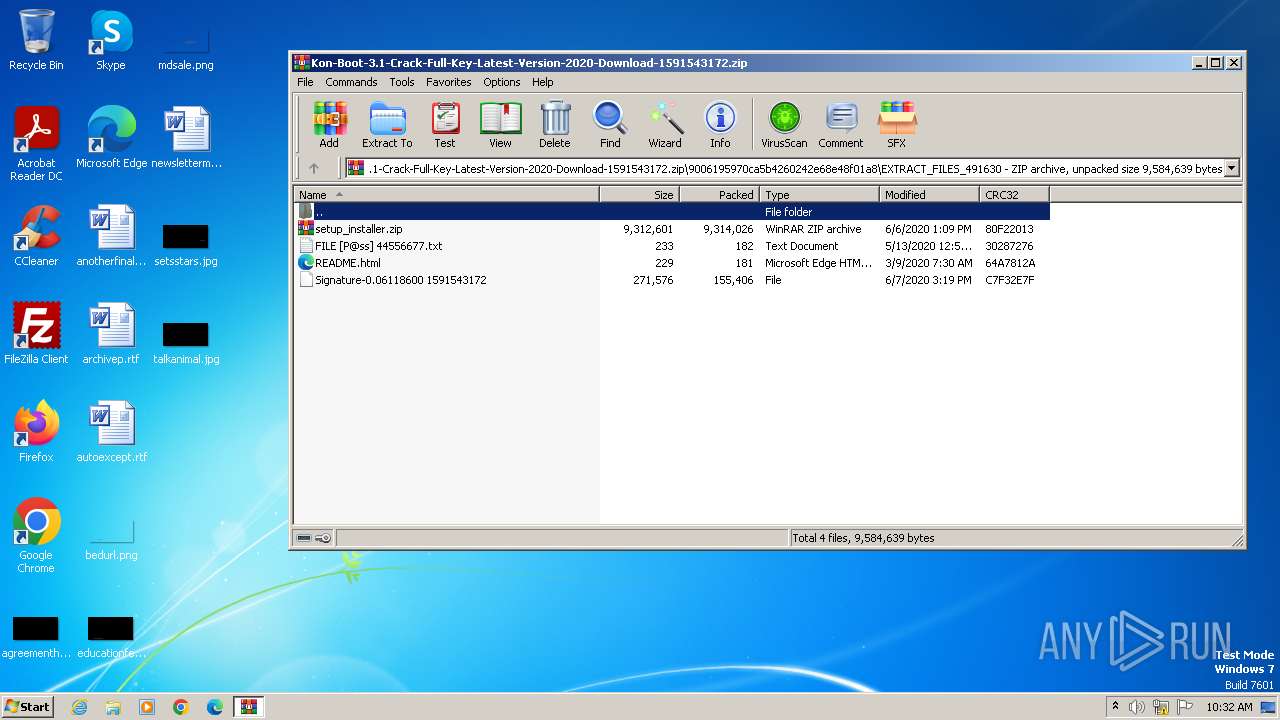
Task: Open the Help menu
Action: (x=543, y=82)
